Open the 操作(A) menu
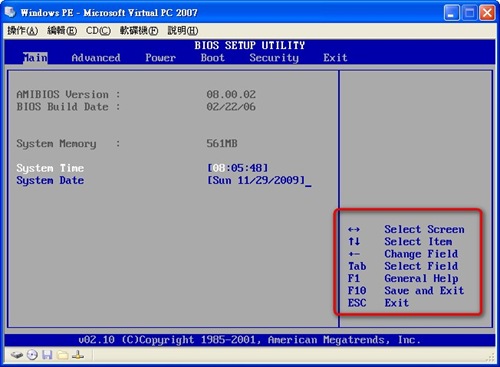The height and width of the screenshot is (367, 500). [x=22, y=31]
